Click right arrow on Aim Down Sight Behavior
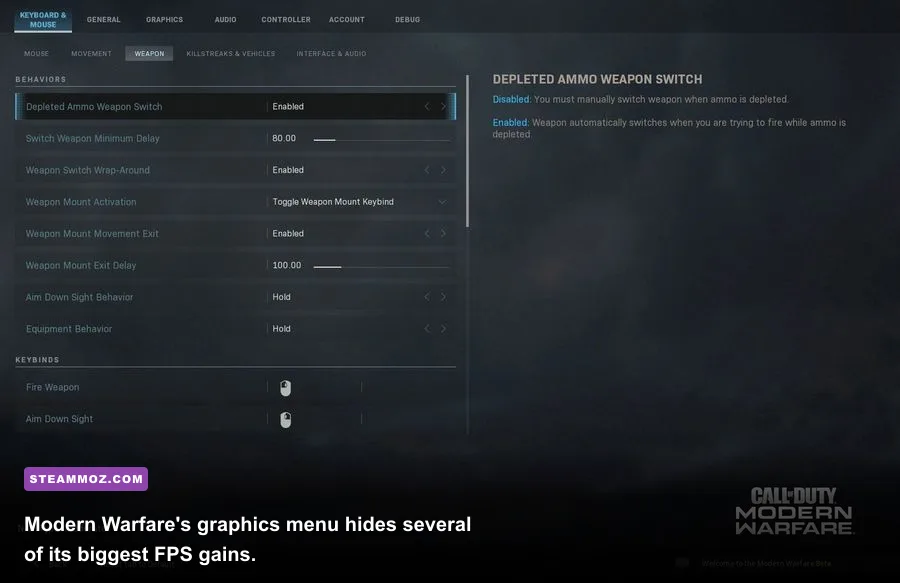Screen dimensions: 900x583 coord(443,297)
